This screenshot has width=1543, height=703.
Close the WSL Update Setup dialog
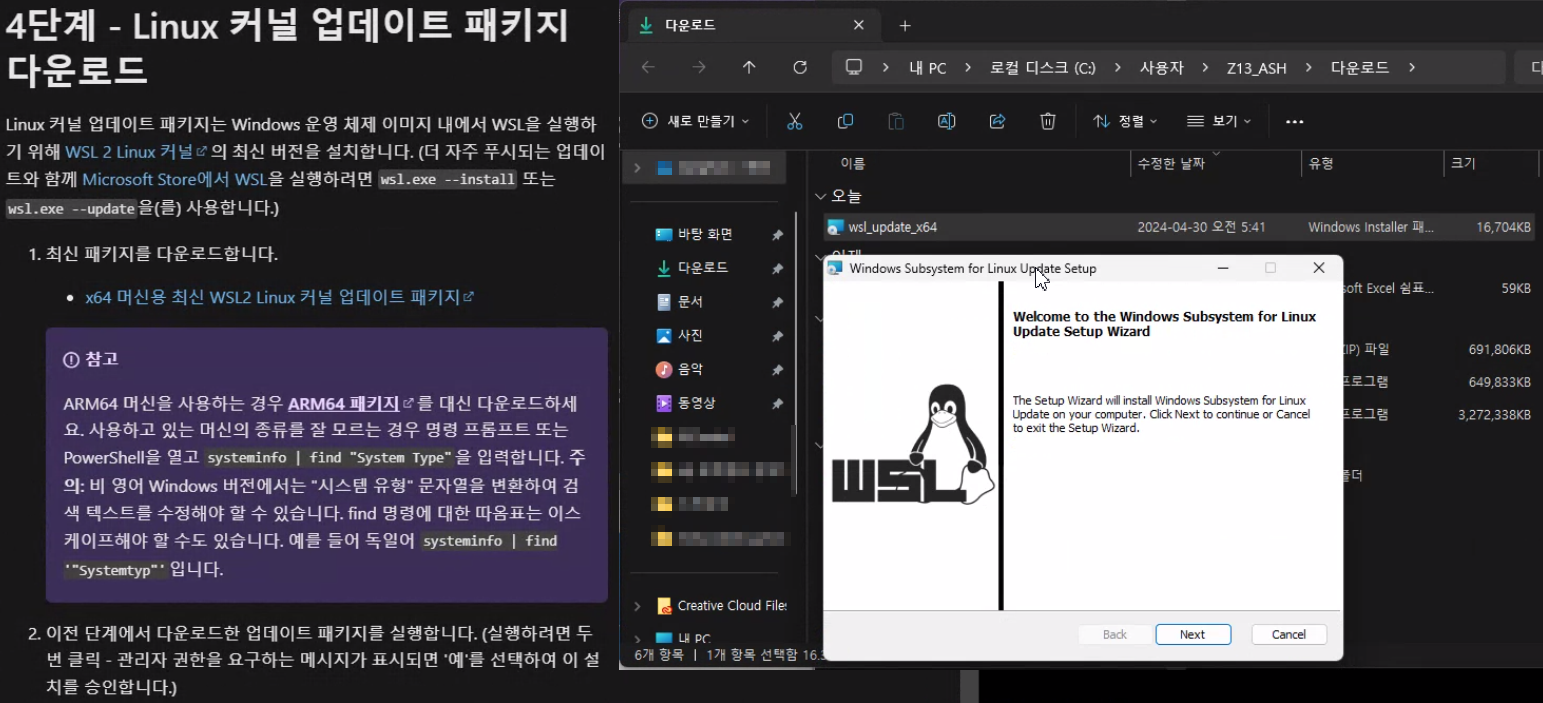click(x=1319, y=268)
